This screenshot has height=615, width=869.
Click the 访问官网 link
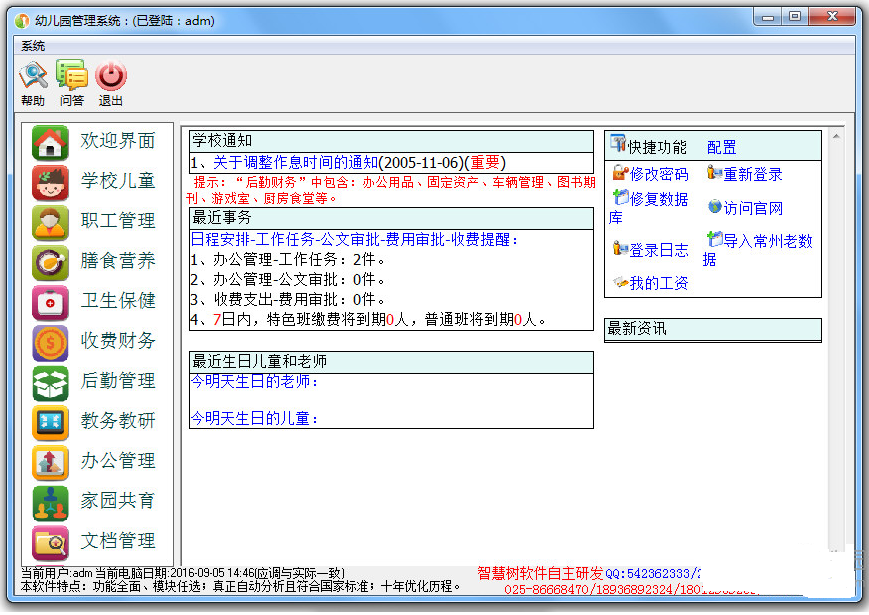(753, 208)
